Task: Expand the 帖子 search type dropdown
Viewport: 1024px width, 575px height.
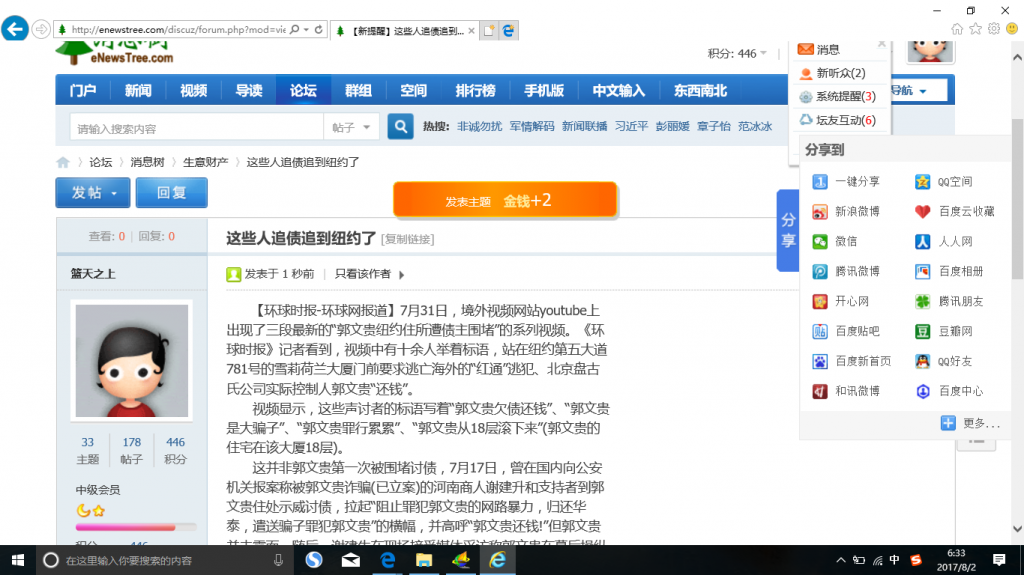Action: coord(352,127)
